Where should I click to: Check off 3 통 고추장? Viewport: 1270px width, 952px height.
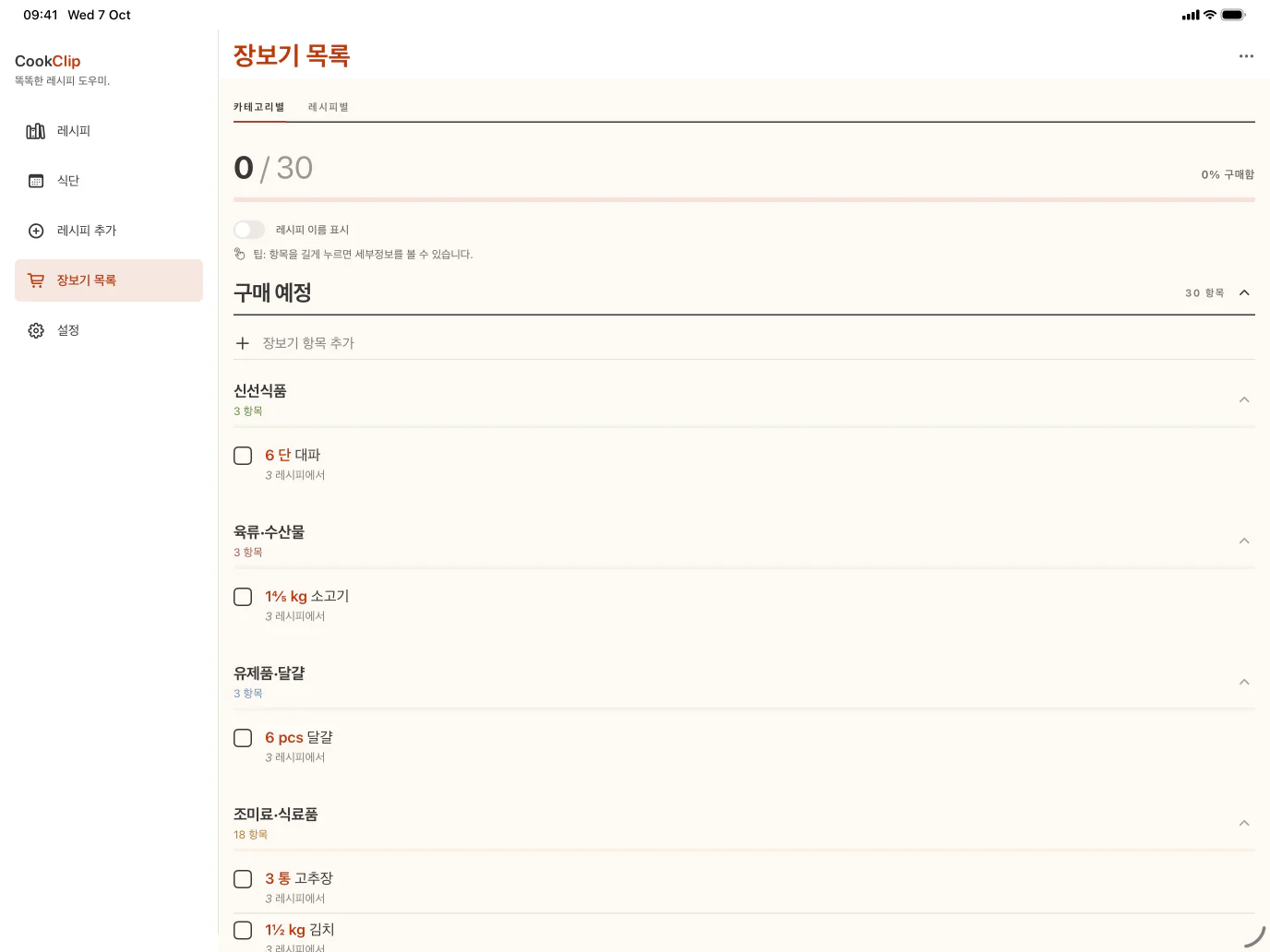tap(243, 879)
